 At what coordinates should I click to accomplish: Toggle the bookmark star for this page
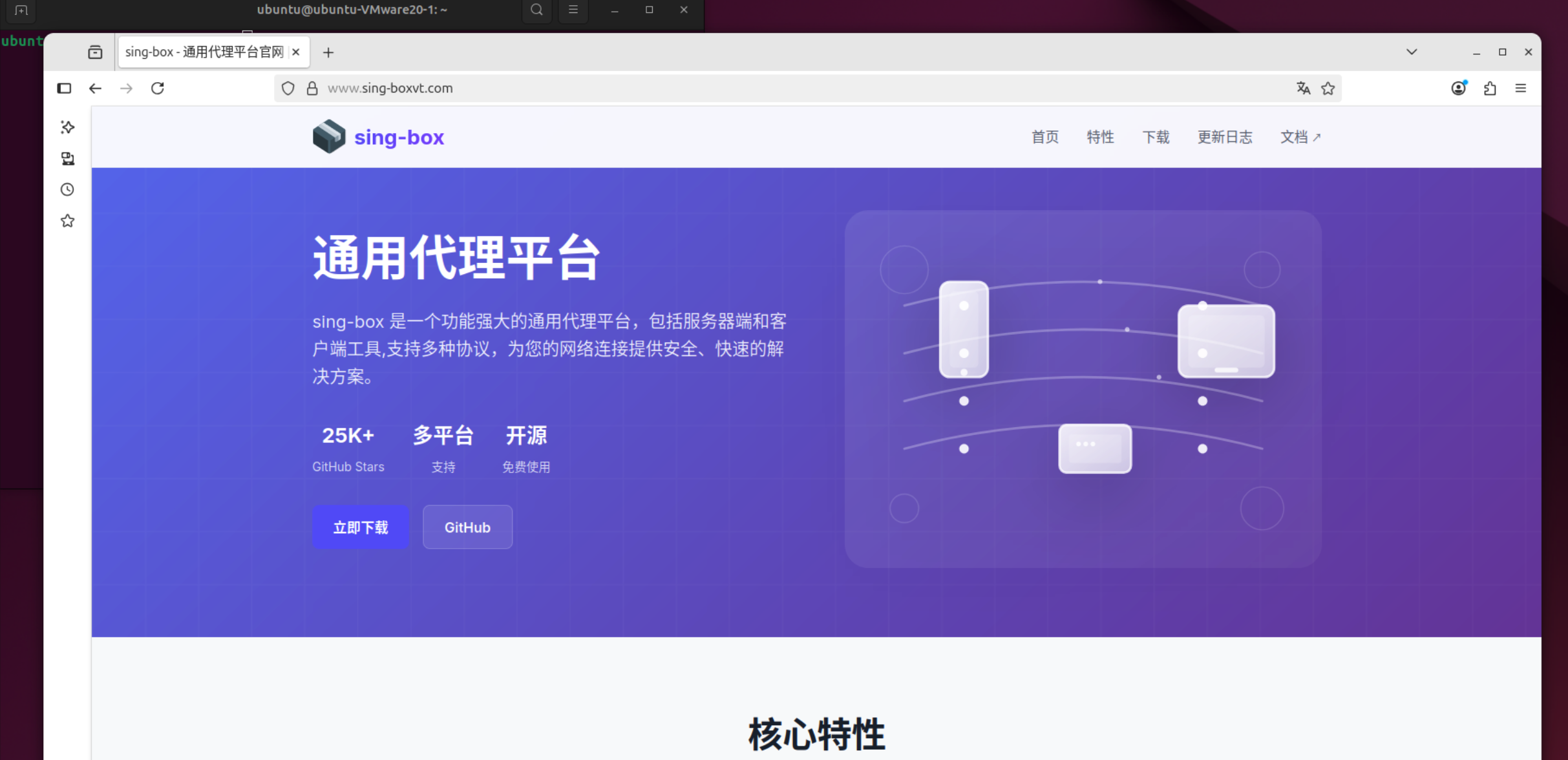[x=1329, y=88]
